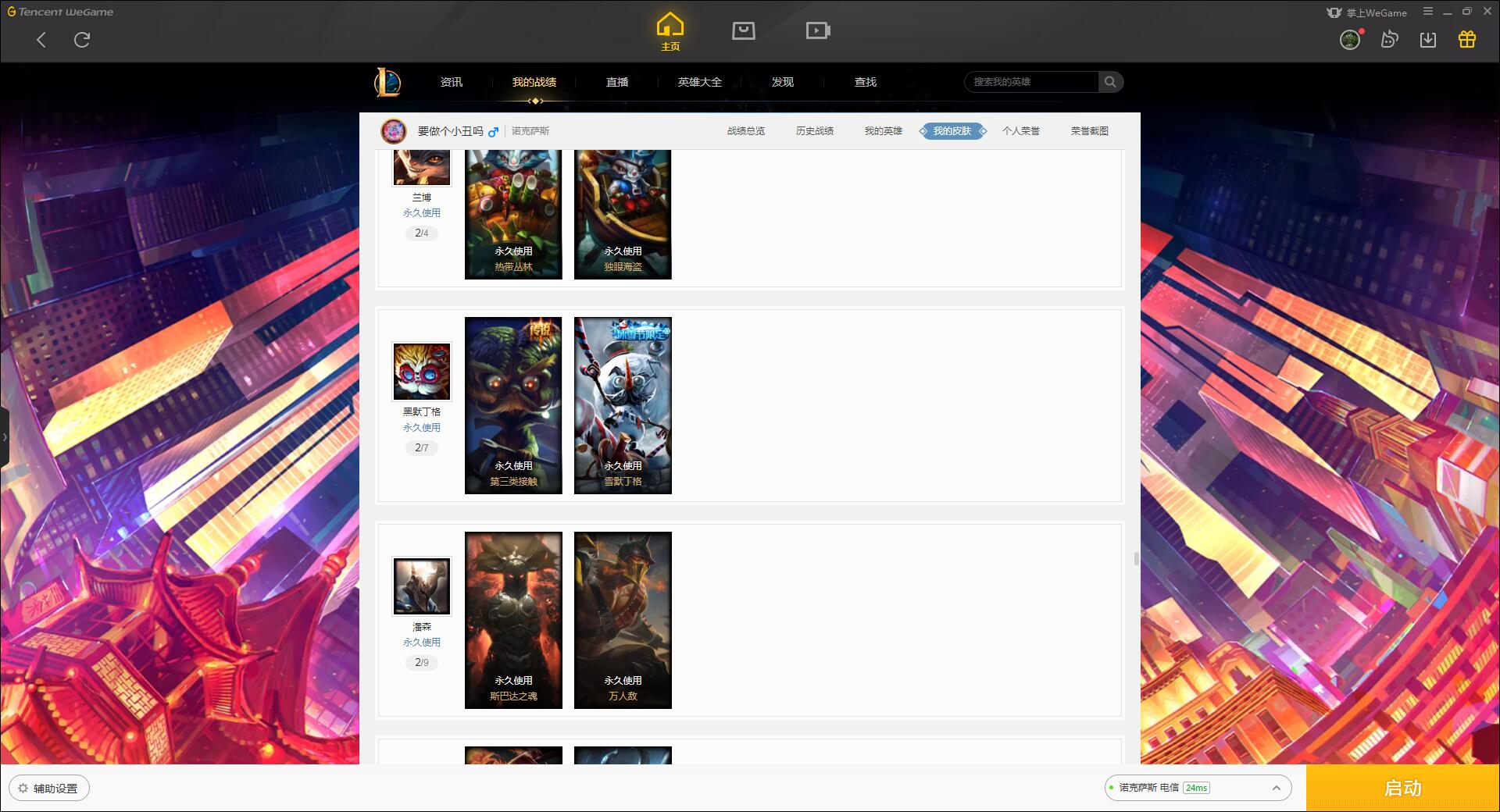The width and height of the screenshot is (1500, 812).
Task: Switch to 历史战绩 tab
Action: (815, 131)
